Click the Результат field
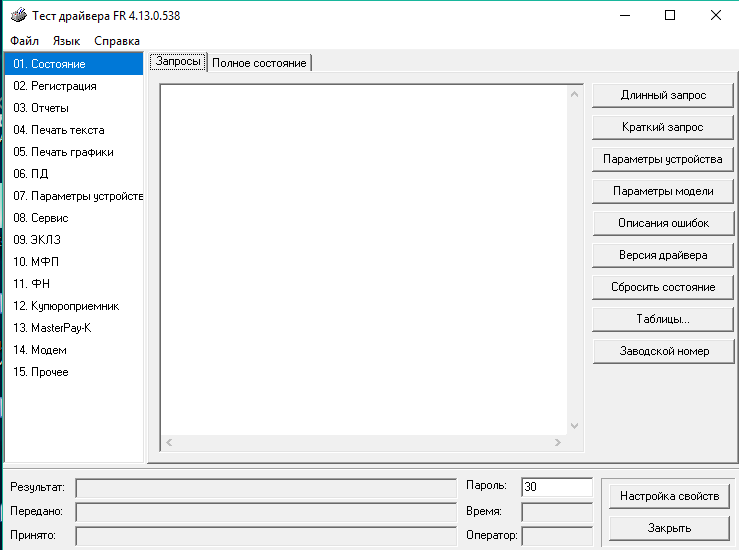This screenshot has height=550, width=739. click(266, 488)
